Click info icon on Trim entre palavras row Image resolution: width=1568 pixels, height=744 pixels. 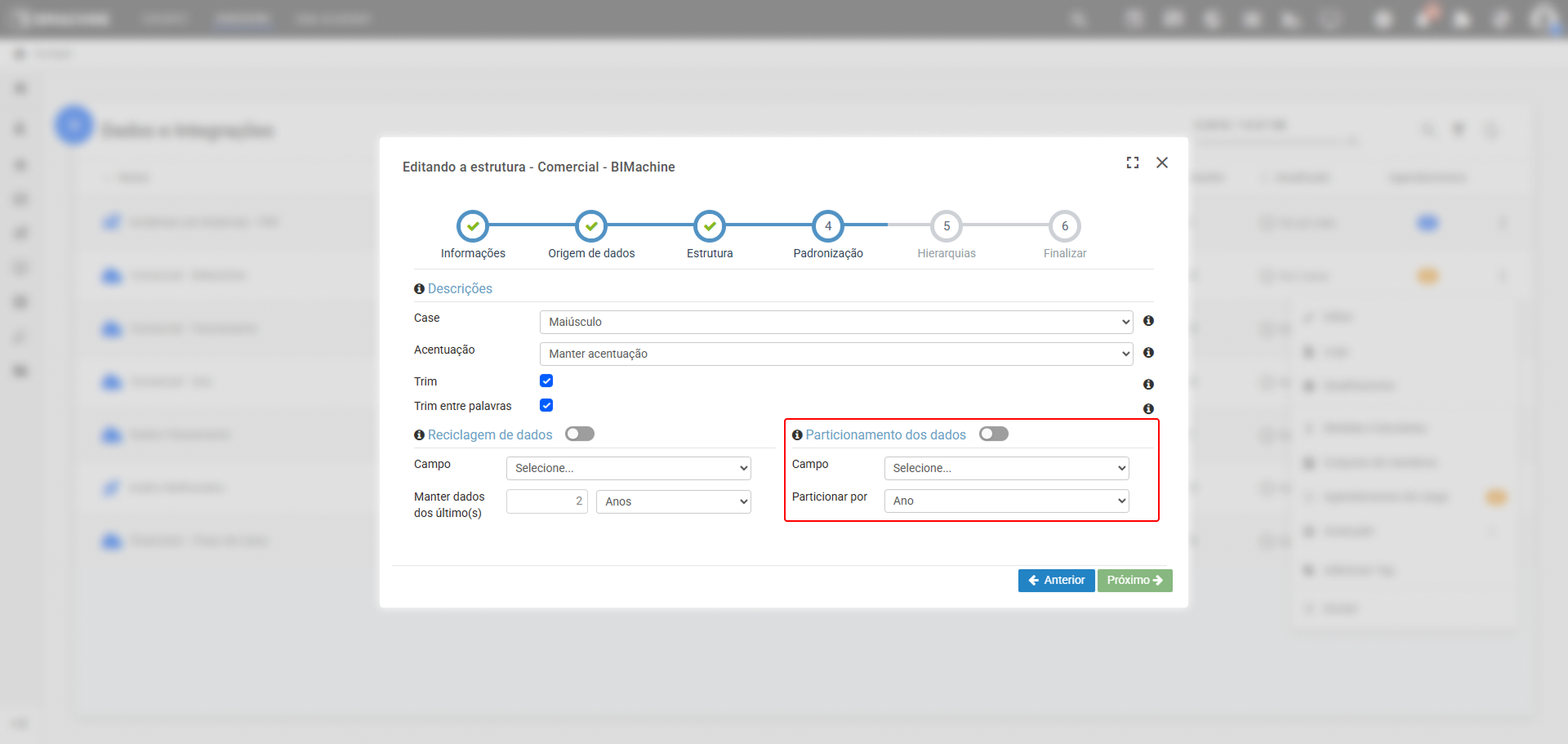[1148, 409]
